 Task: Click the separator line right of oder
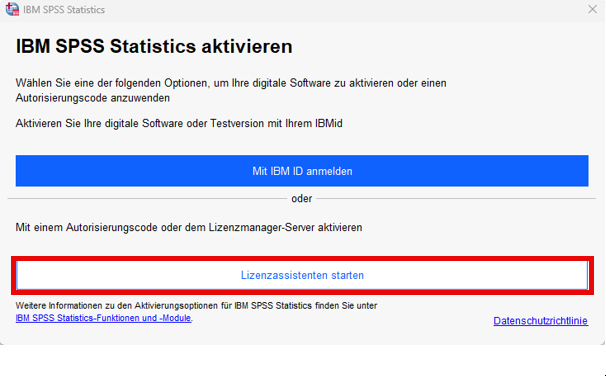coord(456,199)
